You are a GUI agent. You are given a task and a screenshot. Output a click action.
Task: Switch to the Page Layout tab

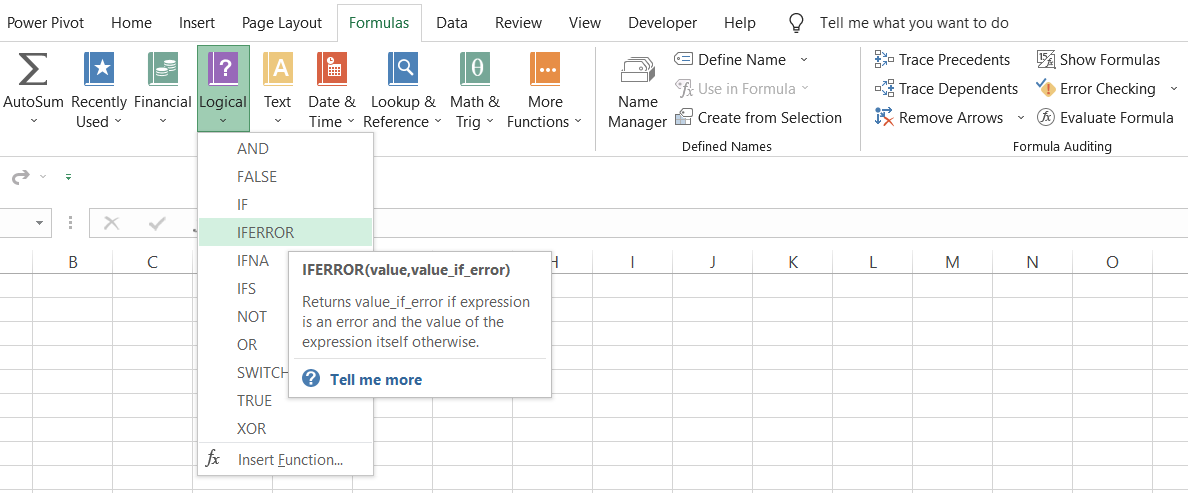282,22
